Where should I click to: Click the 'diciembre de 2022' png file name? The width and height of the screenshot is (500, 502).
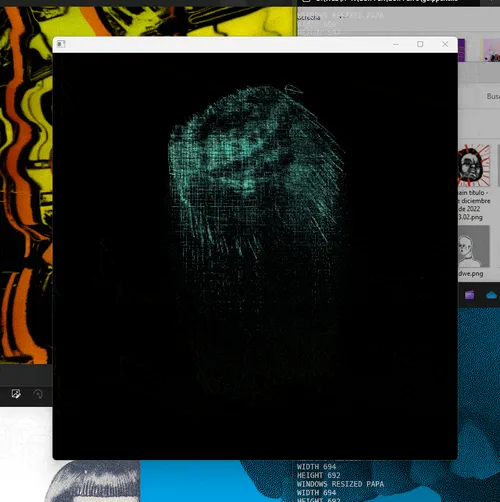(474, 205)
